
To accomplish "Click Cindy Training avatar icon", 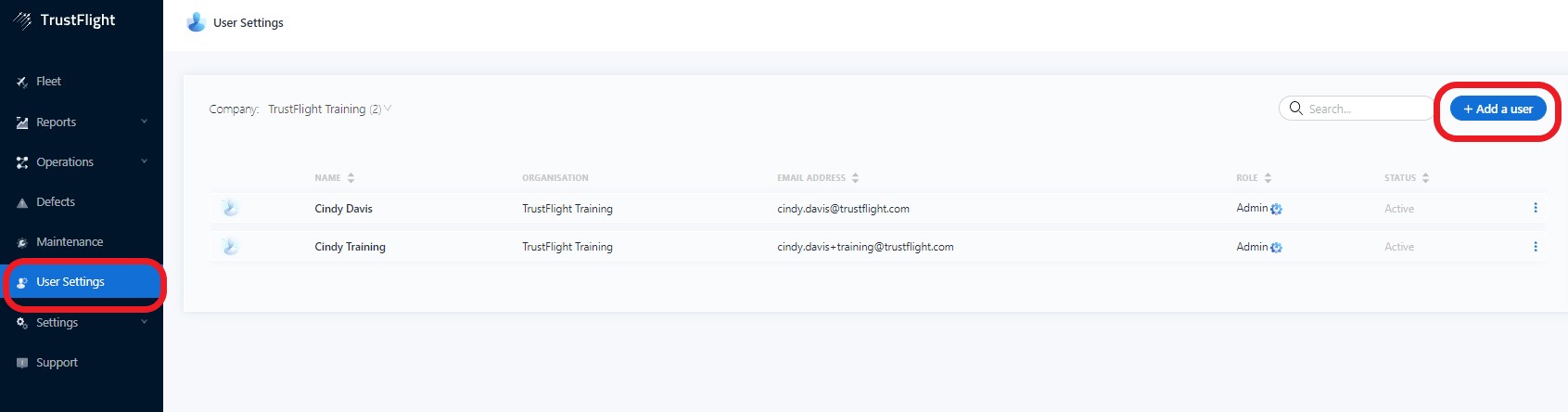I will point(231,247).
